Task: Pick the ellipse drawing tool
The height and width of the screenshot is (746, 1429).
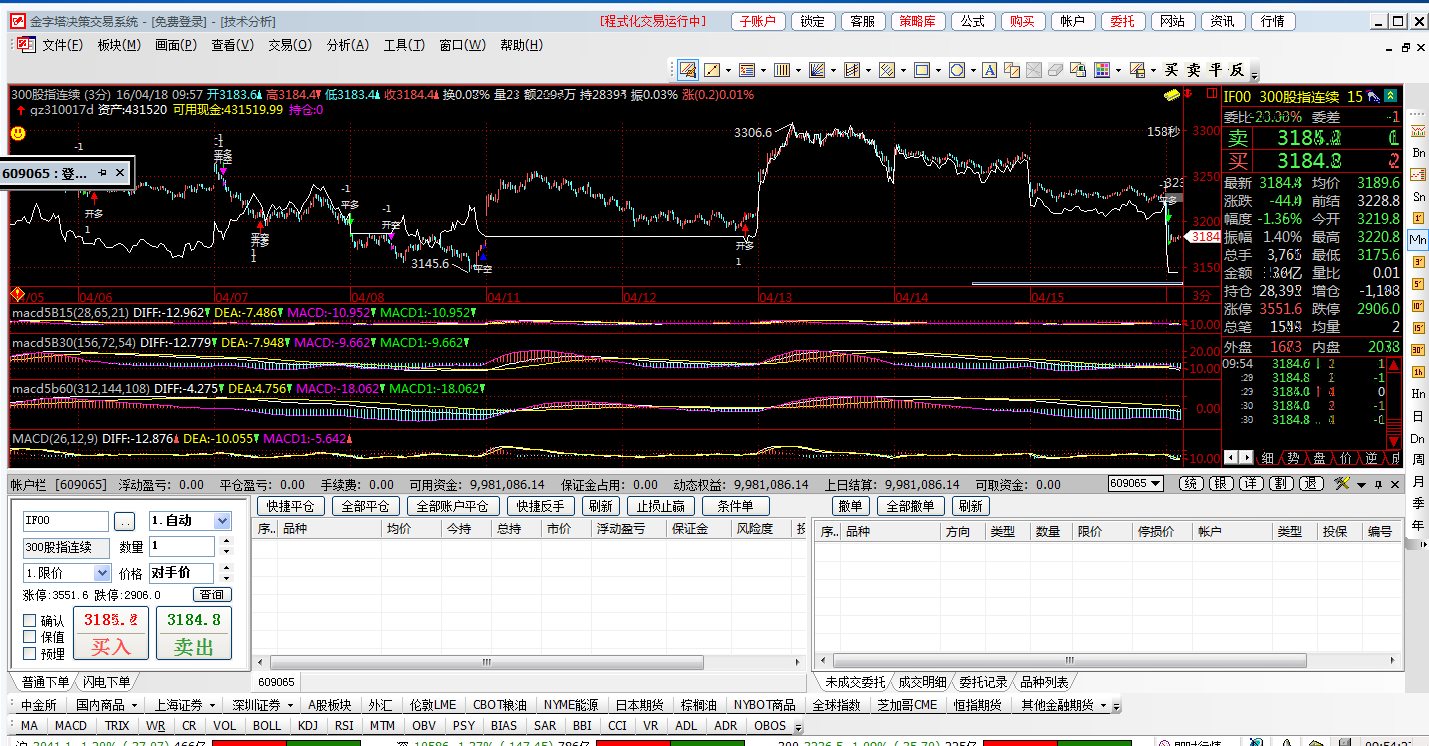Action: 957,70
